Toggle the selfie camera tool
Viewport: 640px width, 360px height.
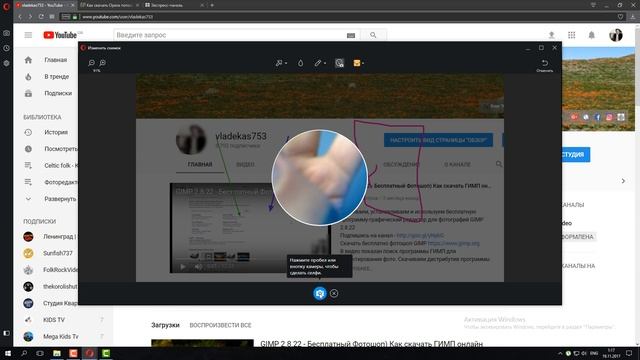(x=339, y=63)
